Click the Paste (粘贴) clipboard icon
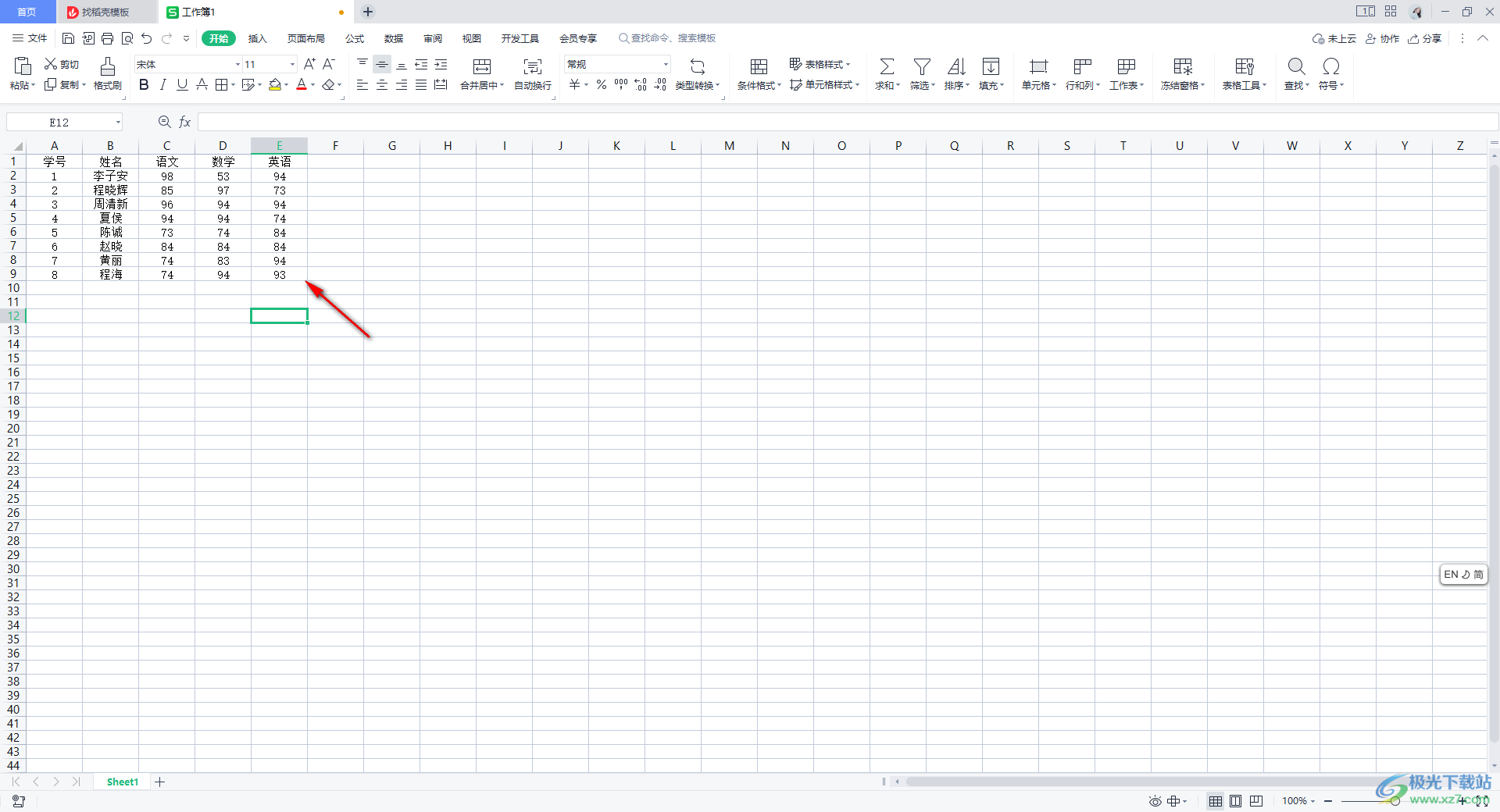1500x812 pixels. (x=23, y=66)
